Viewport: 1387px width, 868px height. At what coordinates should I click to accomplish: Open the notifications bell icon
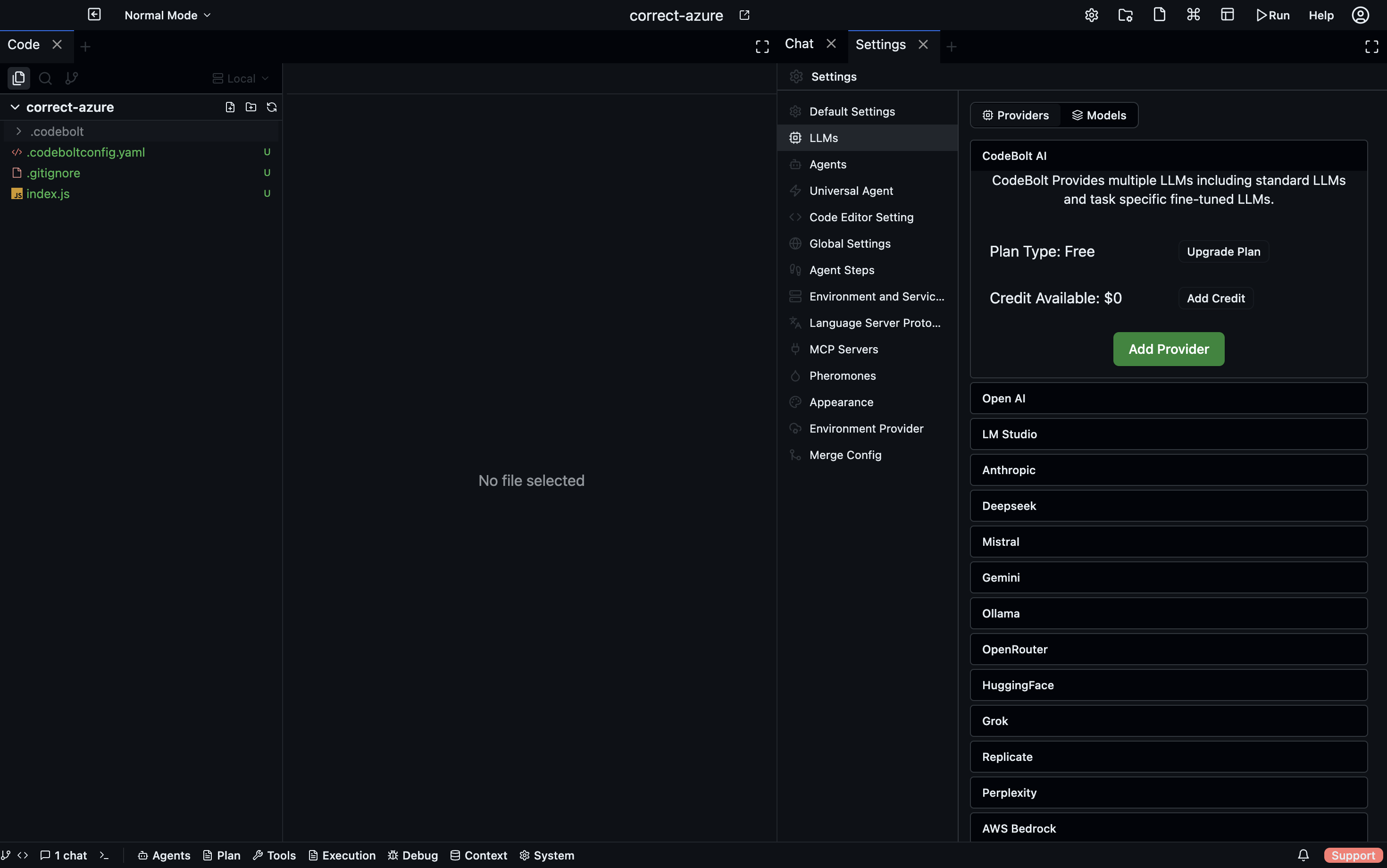click(1303, 855)
